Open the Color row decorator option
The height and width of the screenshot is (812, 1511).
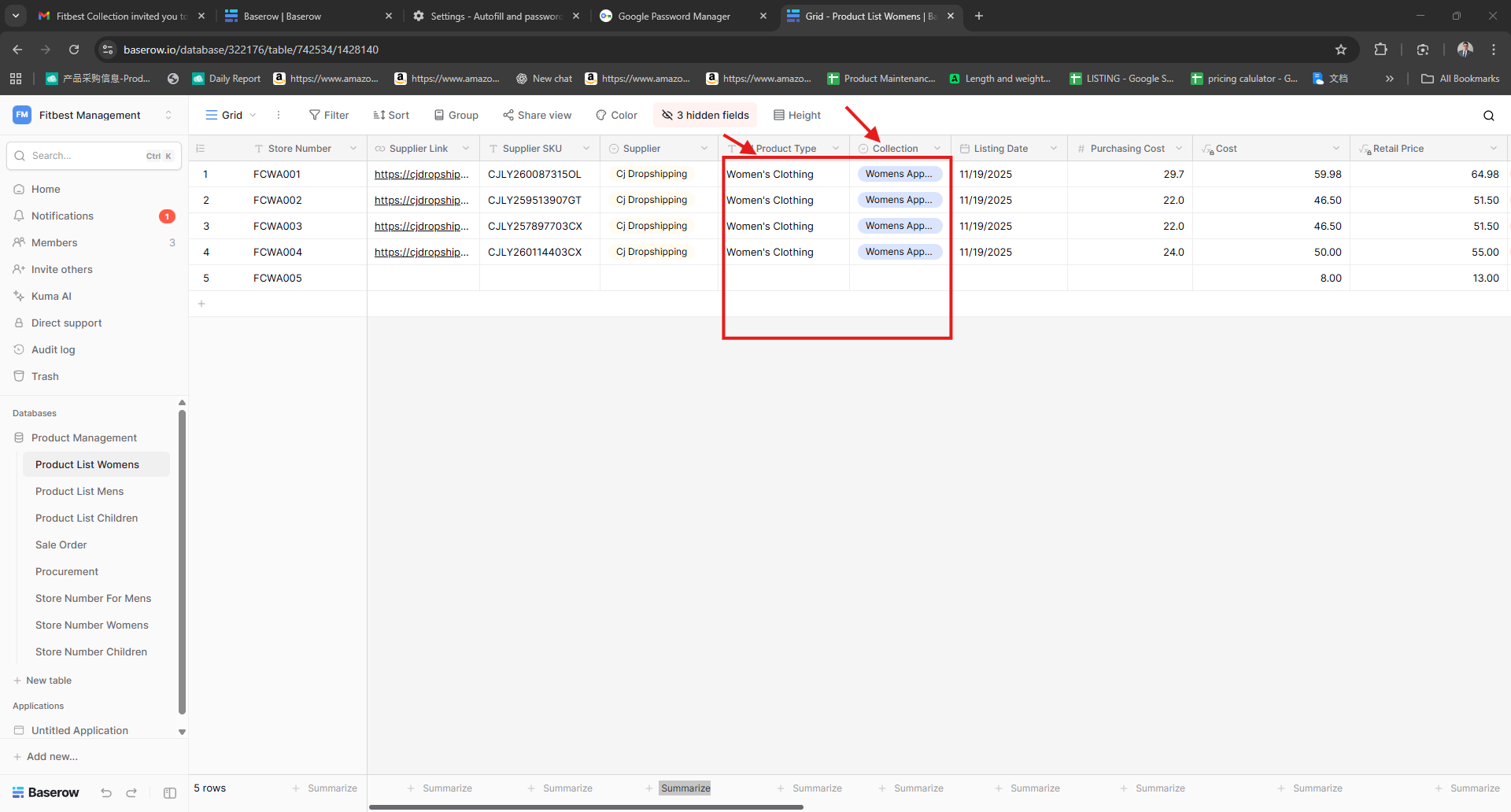[616, 115]
